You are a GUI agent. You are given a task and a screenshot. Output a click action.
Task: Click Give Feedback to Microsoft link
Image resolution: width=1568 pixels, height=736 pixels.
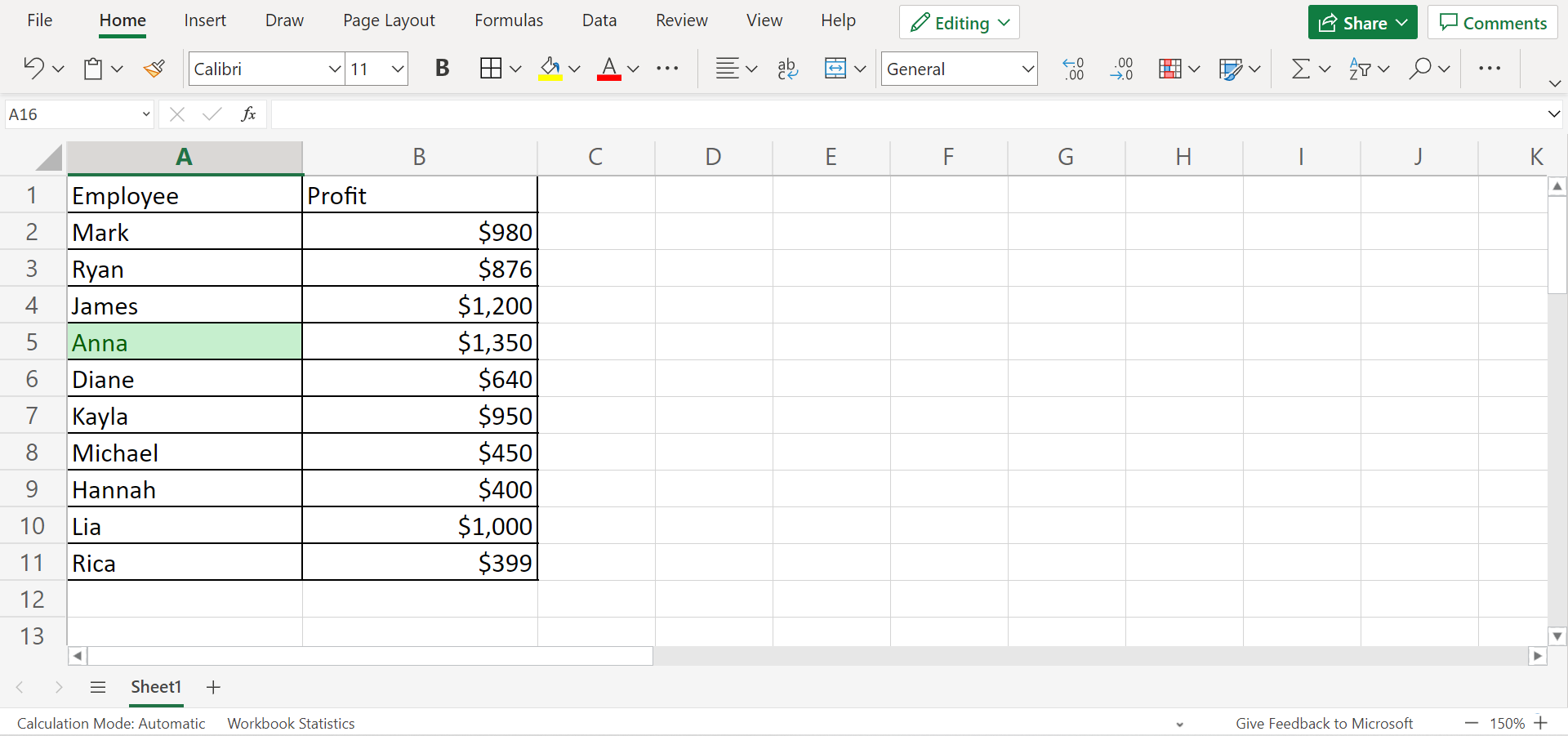tap(1323, 723)
